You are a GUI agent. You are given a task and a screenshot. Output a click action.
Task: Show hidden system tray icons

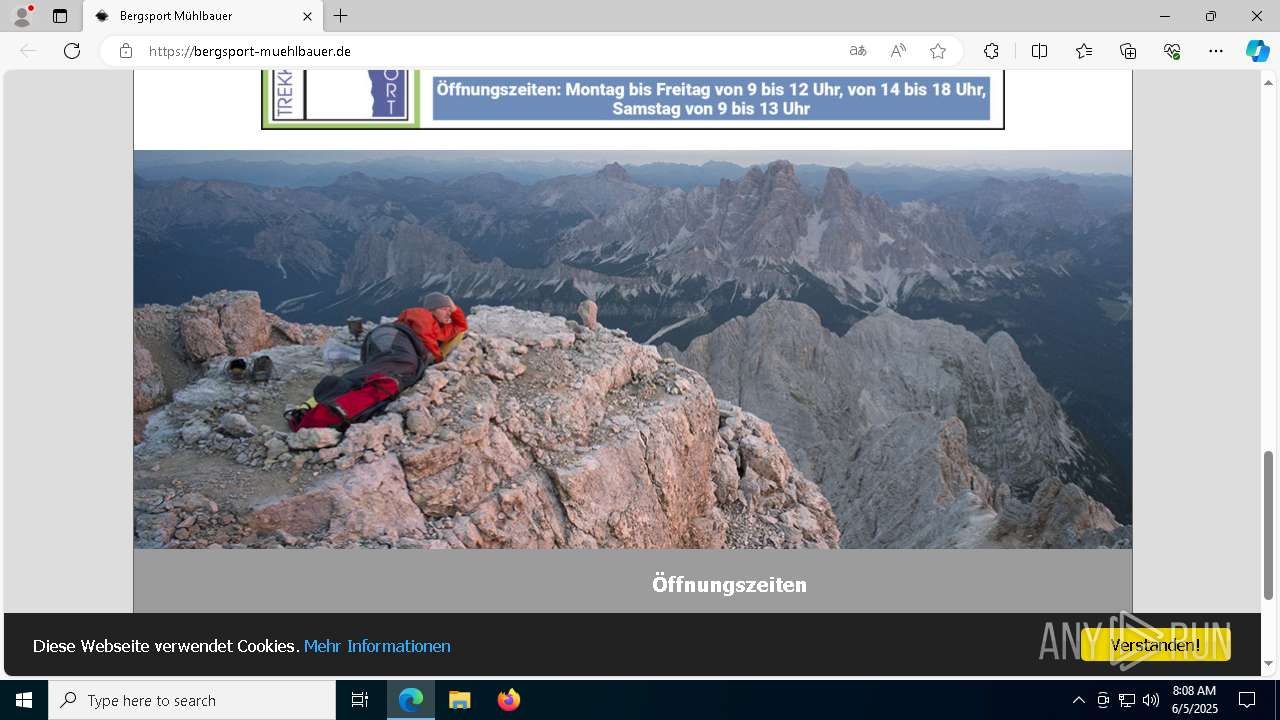1078,700
